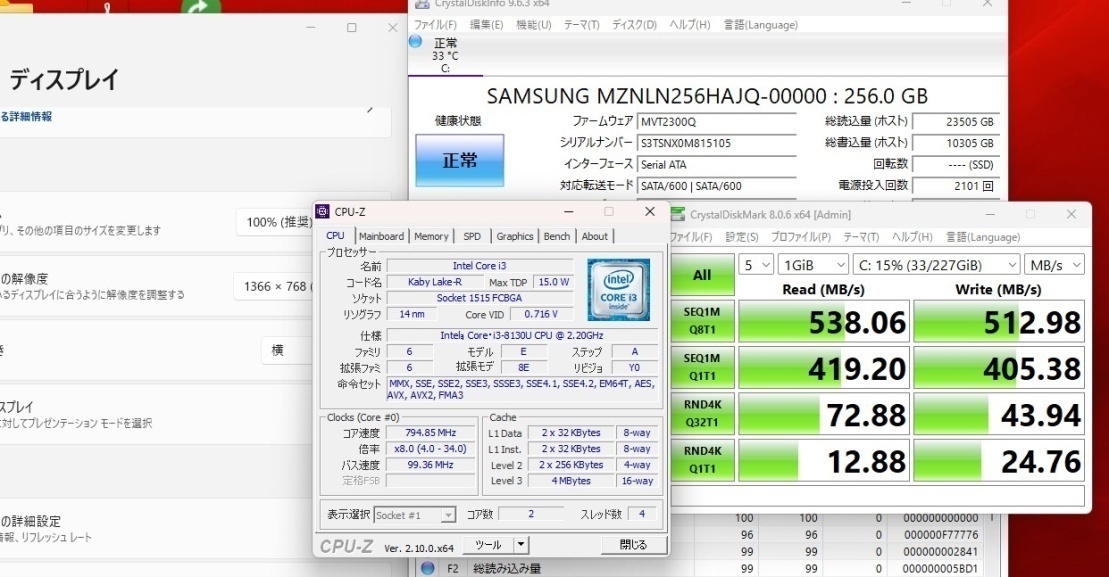Click the firmware field MVT2300Q

pos(716,122)
